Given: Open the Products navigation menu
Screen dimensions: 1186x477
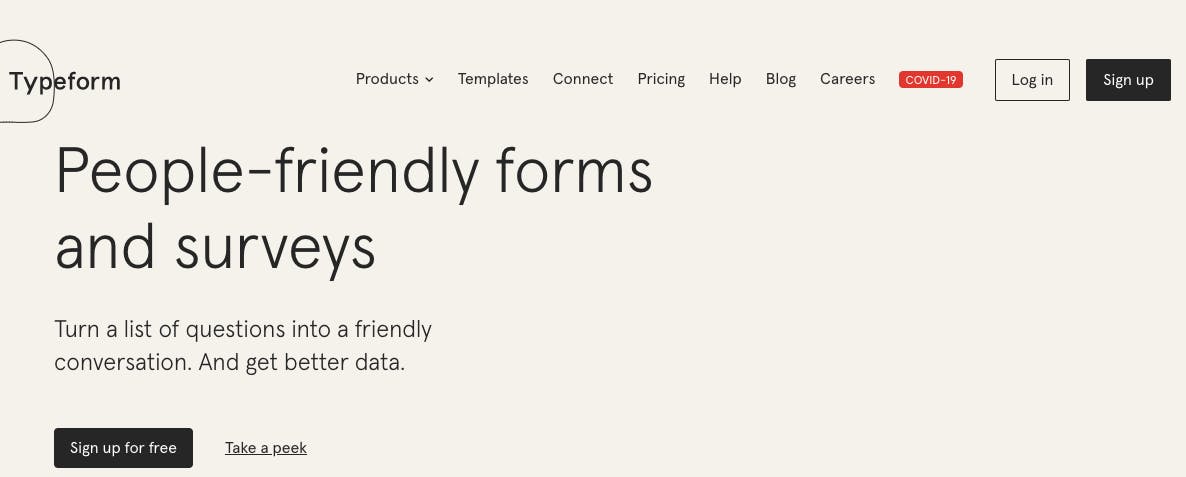Looking at the screenshot, I should tap(394, 79).
